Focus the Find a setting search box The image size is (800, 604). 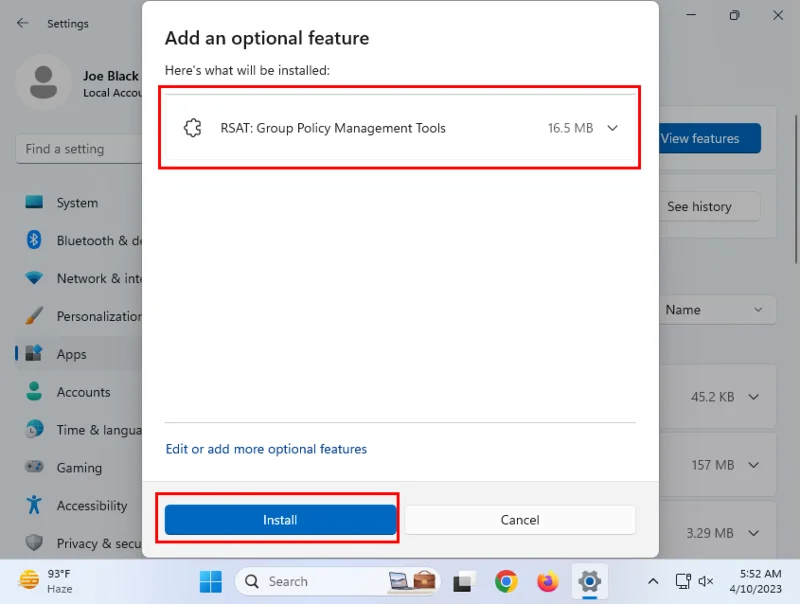[x=79, y=149]
